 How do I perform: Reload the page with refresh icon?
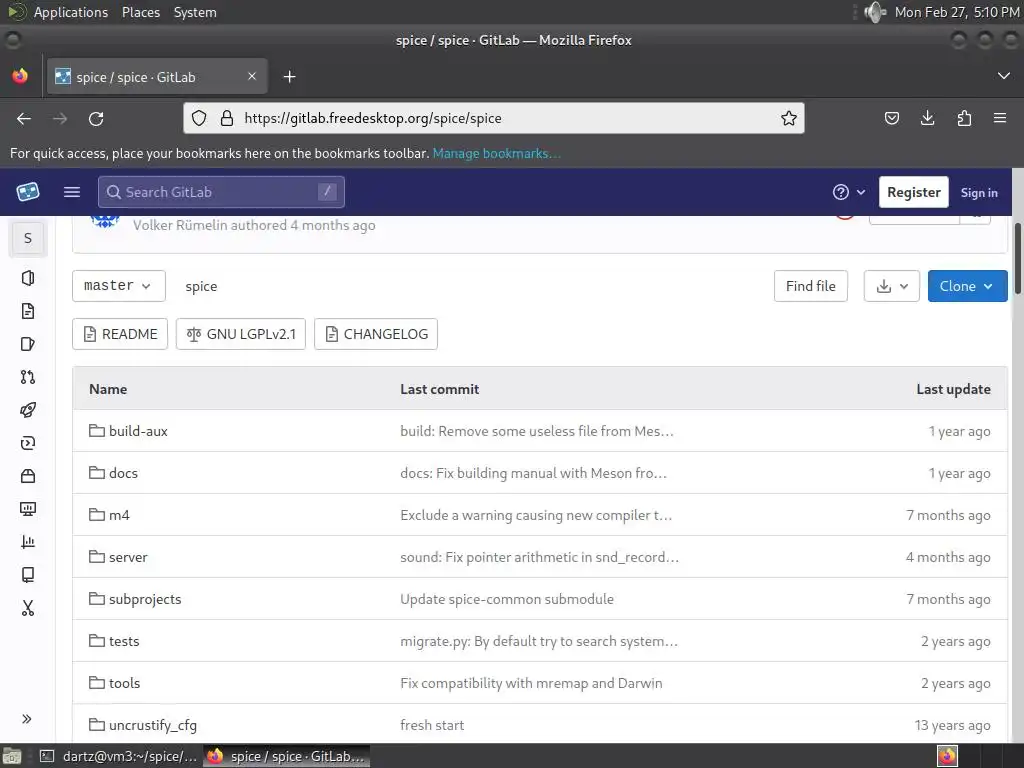96,118
